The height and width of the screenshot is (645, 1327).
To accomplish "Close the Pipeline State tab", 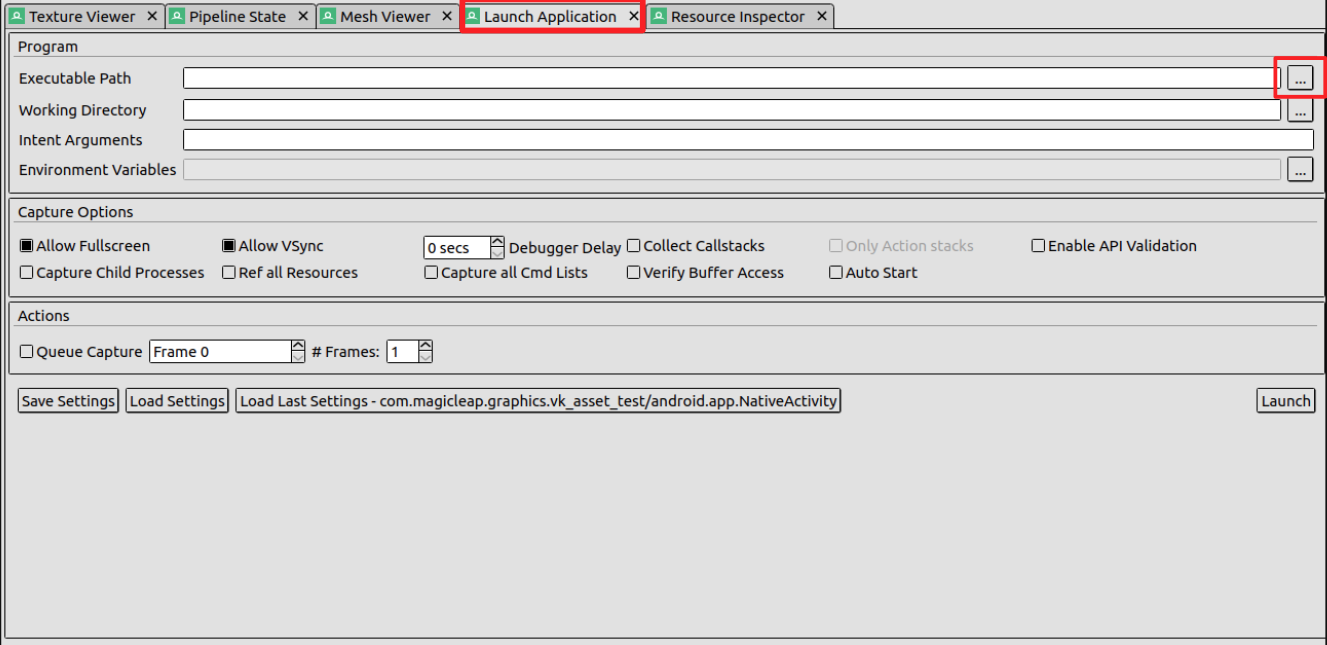I will (303, 16).
